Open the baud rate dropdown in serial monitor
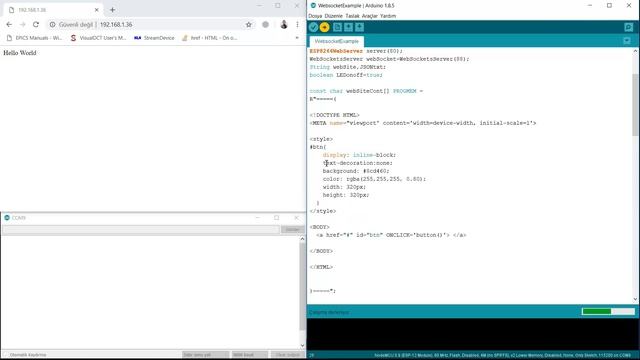 (250, 355)
